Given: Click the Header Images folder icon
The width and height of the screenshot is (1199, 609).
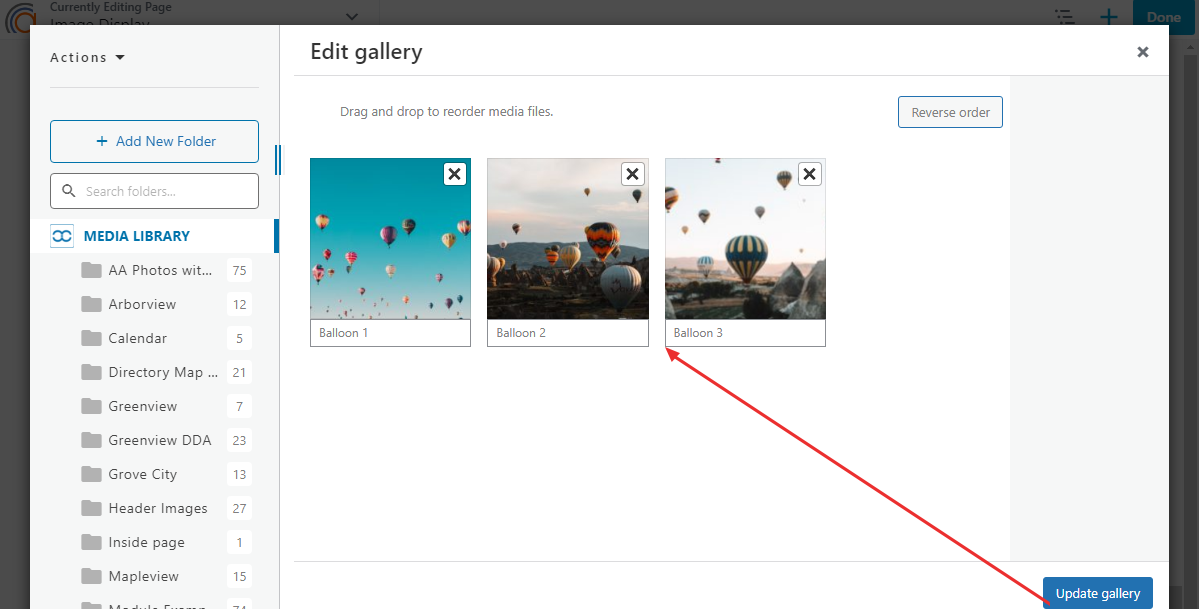Looking at the screenshot, I should pos(91,509).
